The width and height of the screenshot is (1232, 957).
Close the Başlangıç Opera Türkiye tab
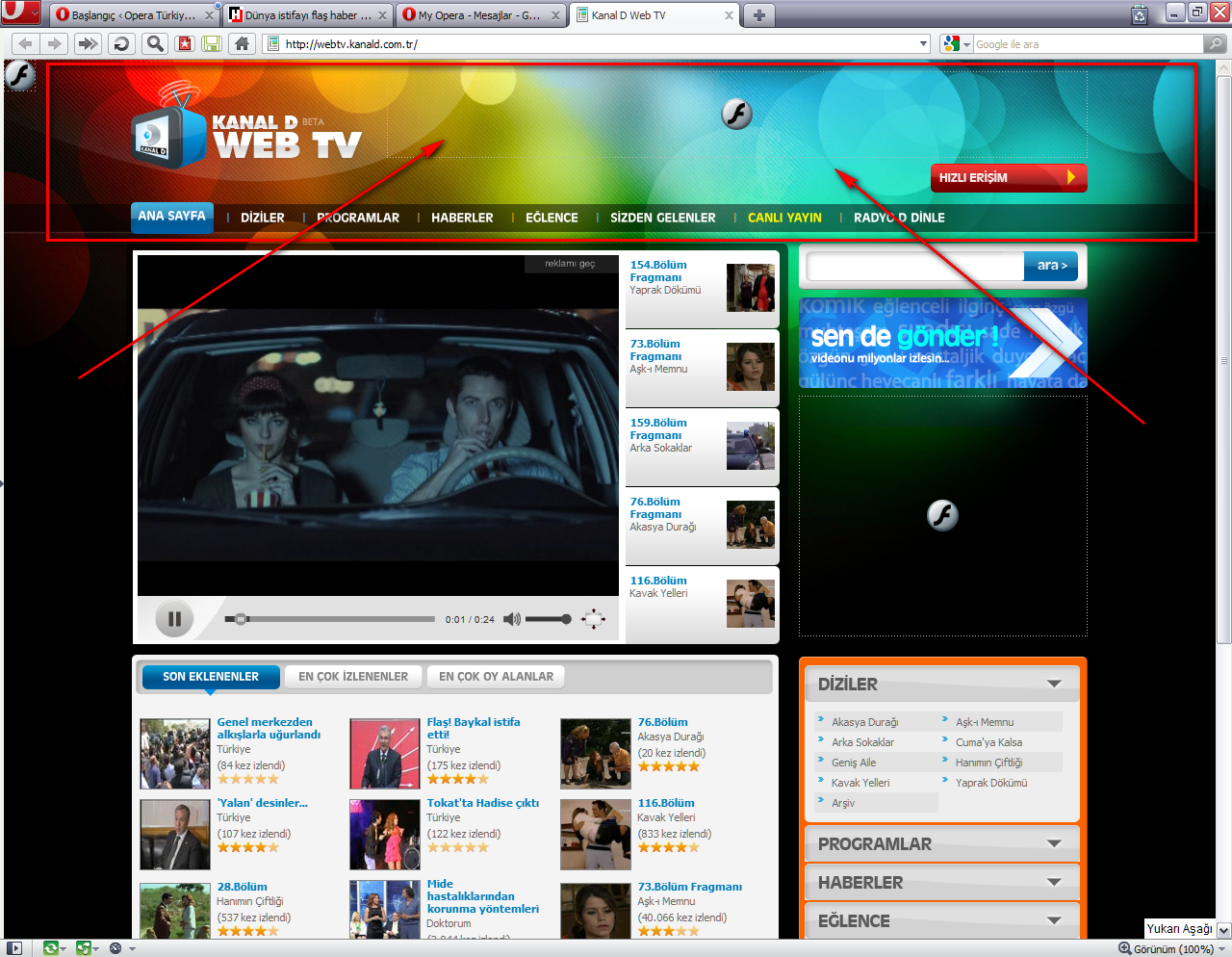click(209, 15)
